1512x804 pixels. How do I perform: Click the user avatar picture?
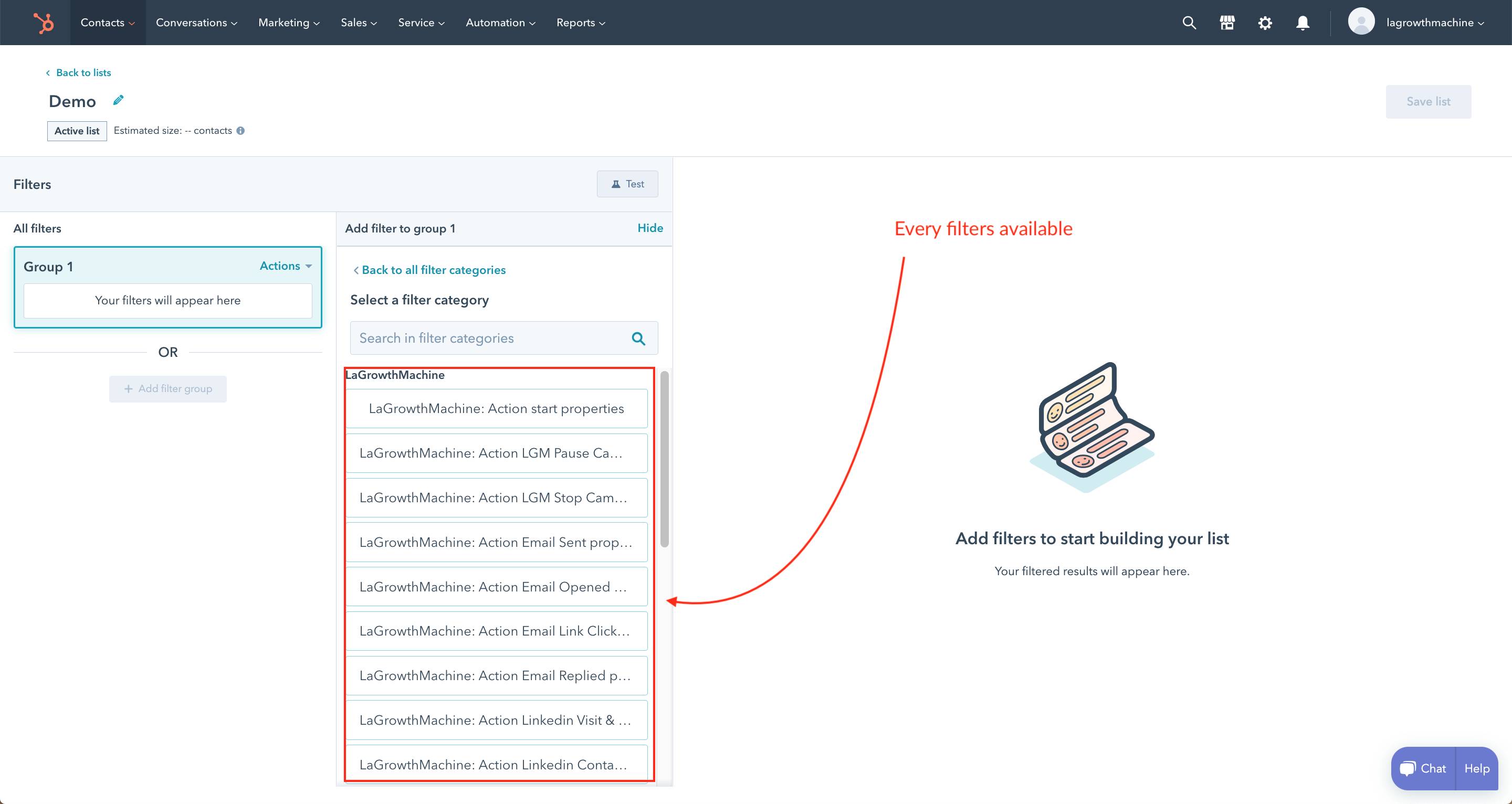point(1361,22)
